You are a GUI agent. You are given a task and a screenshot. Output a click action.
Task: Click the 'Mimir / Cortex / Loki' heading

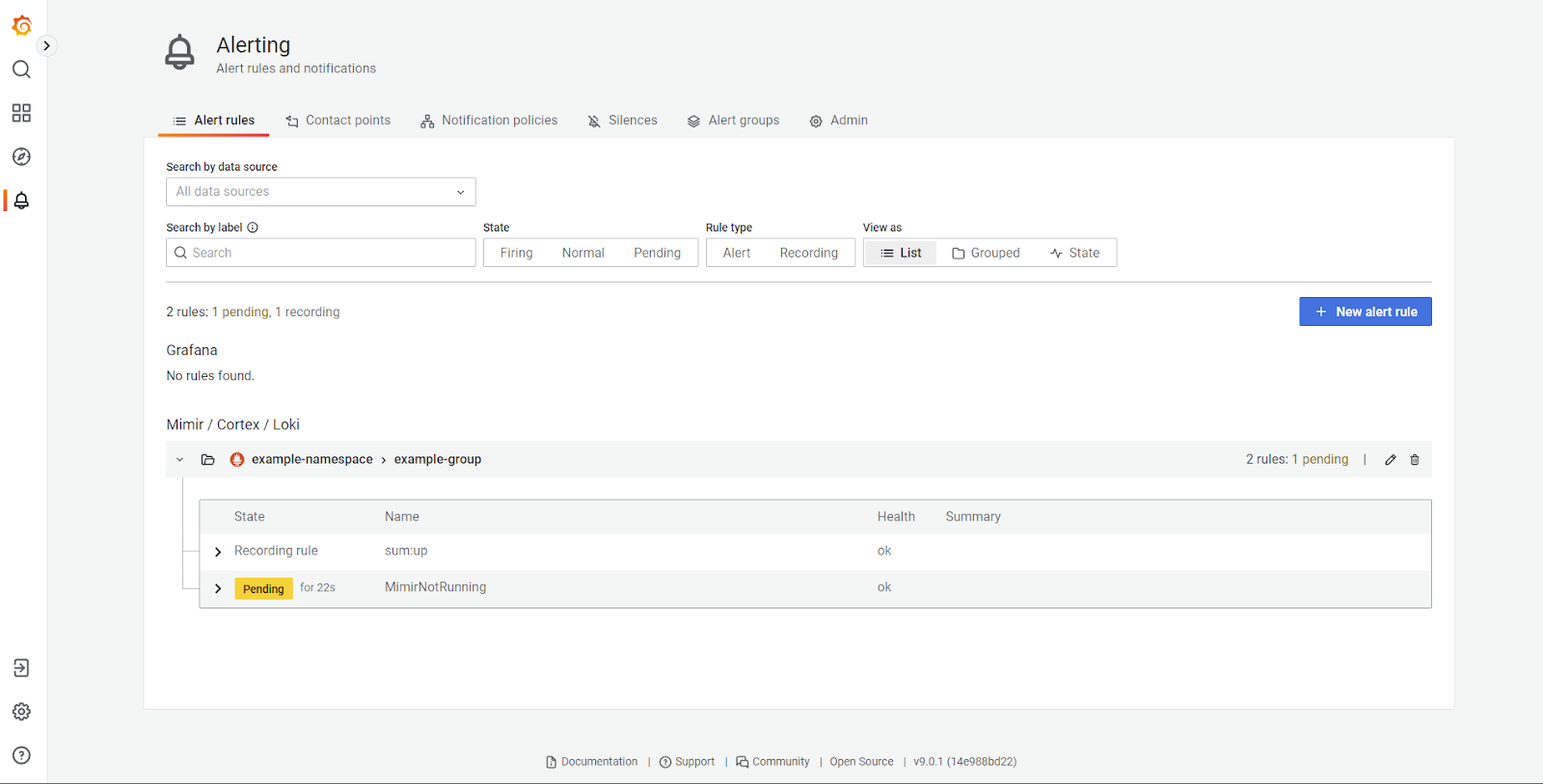(x=233, y=424)
